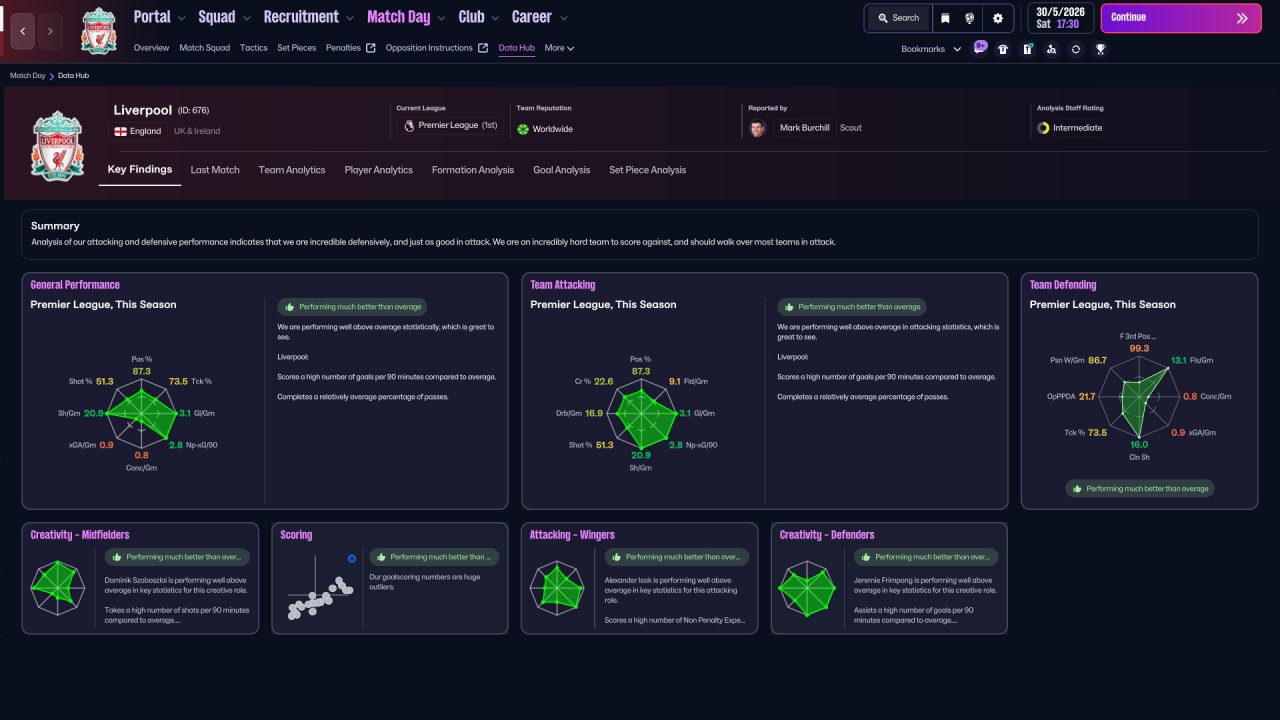Click the tactics board shortcut icon
This screenshot has height=720, width=1280.
click(1027, 49)
